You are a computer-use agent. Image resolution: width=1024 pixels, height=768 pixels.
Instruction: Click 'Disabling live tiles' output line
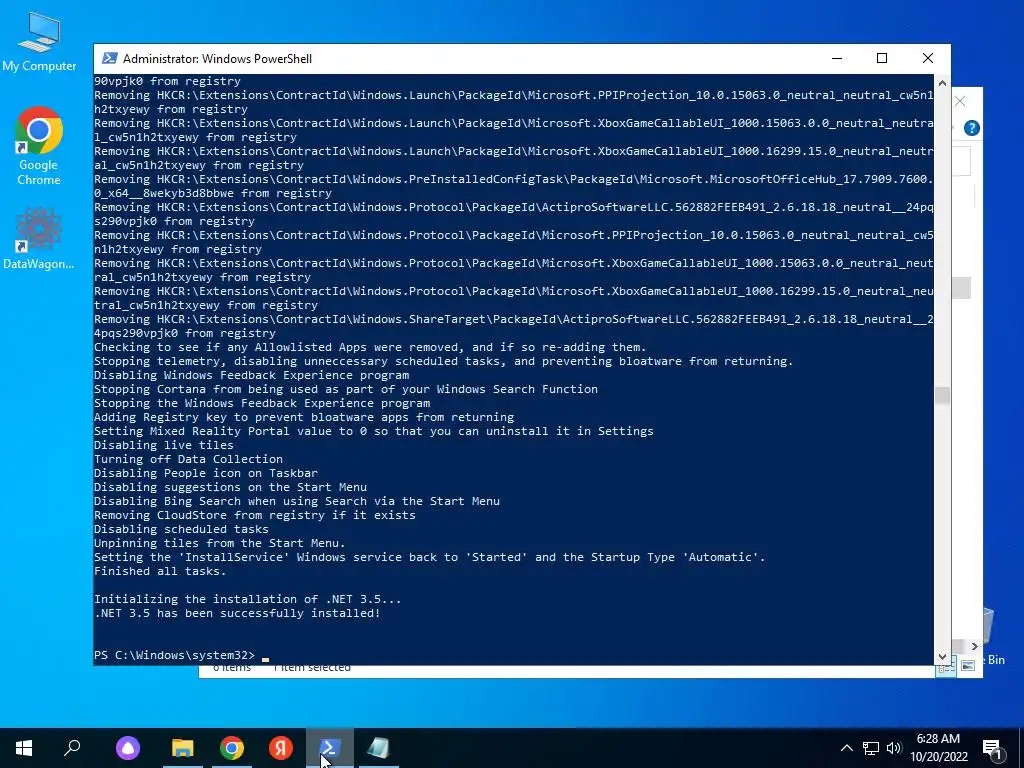[x=163, y=445]
